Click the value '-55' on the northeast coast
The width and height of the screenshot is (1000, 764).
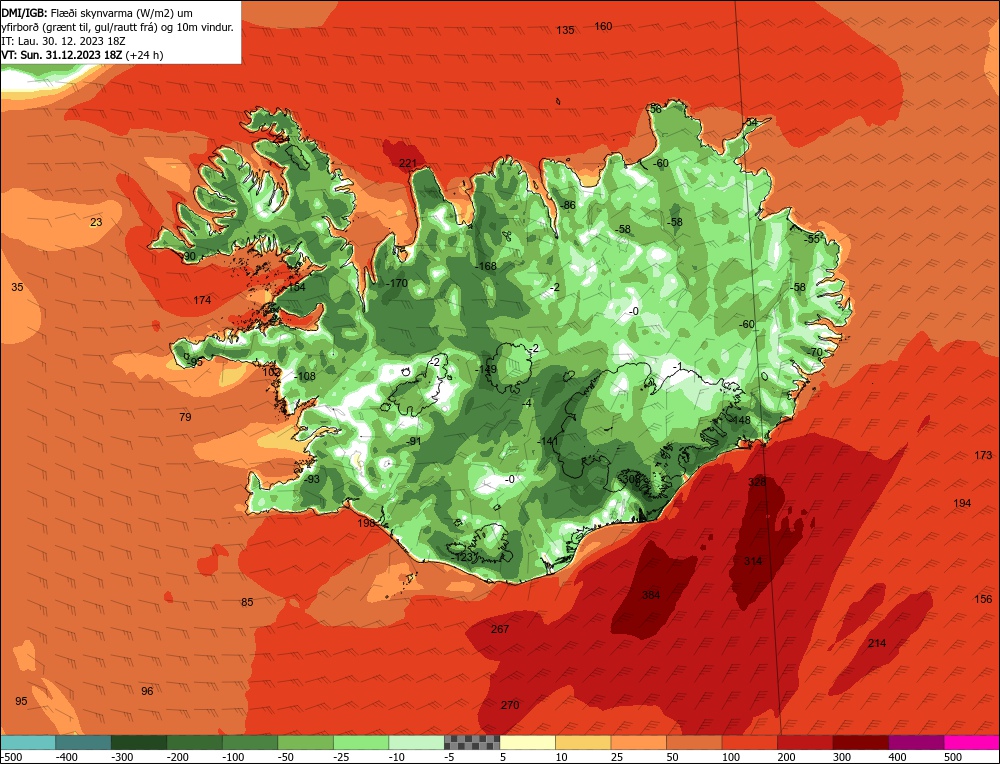(x=812, y=239)
